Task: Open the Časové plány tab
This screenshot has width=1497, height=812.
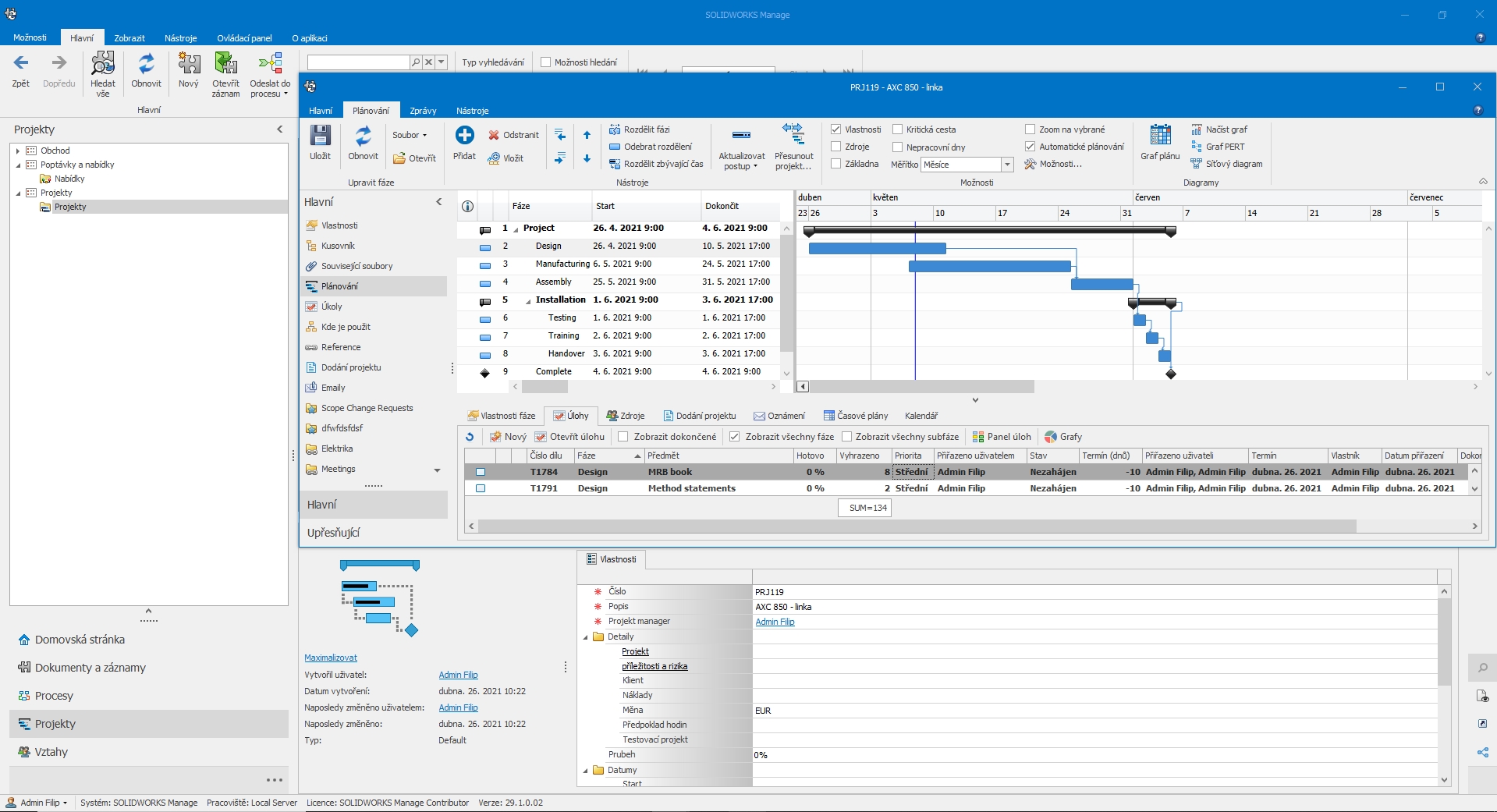Action: point(856,416)
